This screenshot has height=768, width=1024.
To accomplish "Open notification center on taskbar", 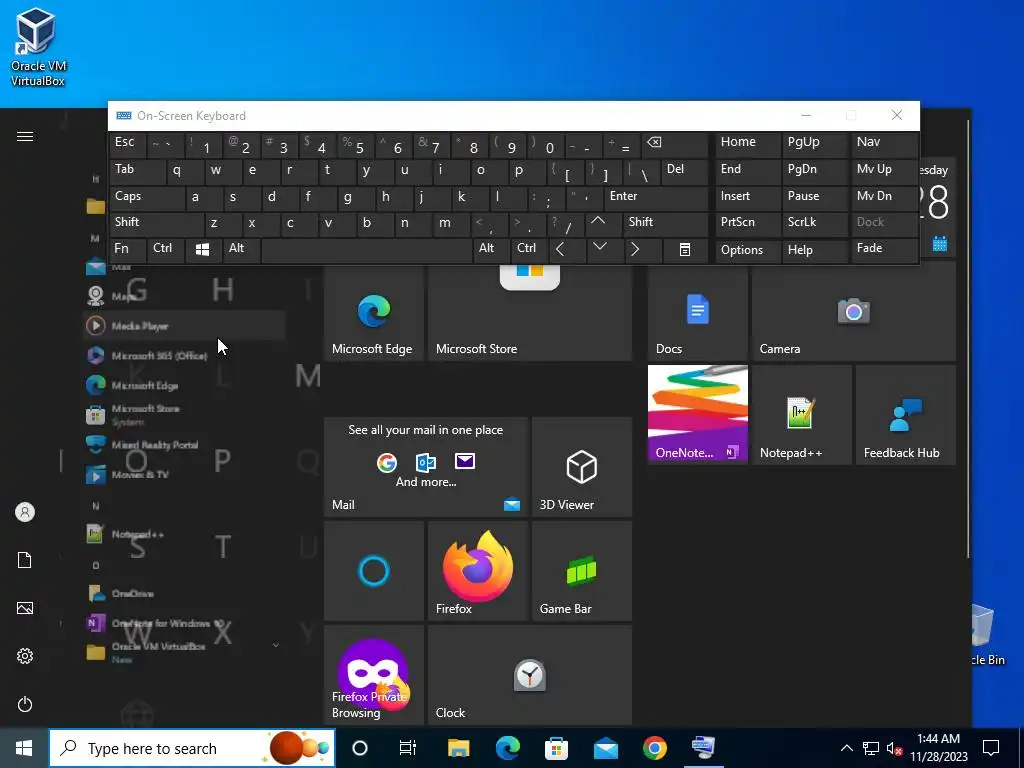I will coord(991,748).
